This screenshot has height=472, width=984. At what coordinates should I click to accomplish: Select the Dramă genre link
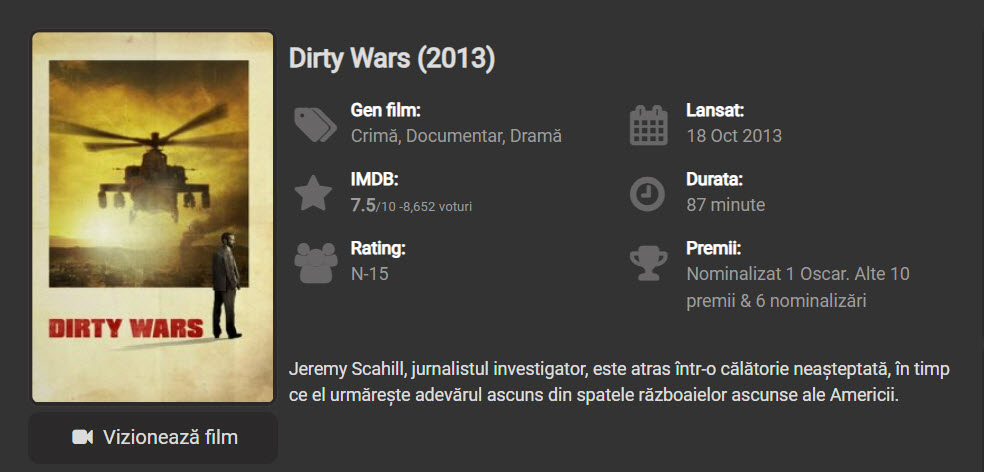pos(536,136)
